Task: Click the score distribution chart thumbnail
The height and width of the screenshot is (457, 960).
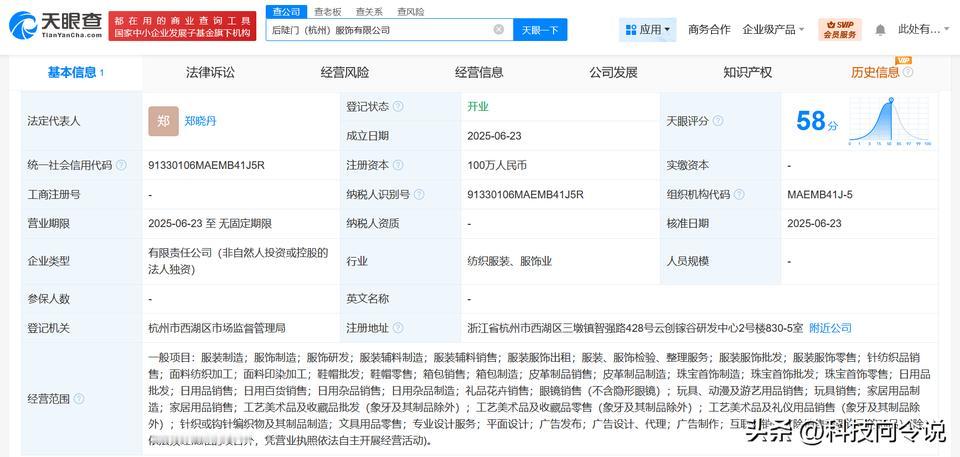Action: pyautogui.click(x=891, y=121)
